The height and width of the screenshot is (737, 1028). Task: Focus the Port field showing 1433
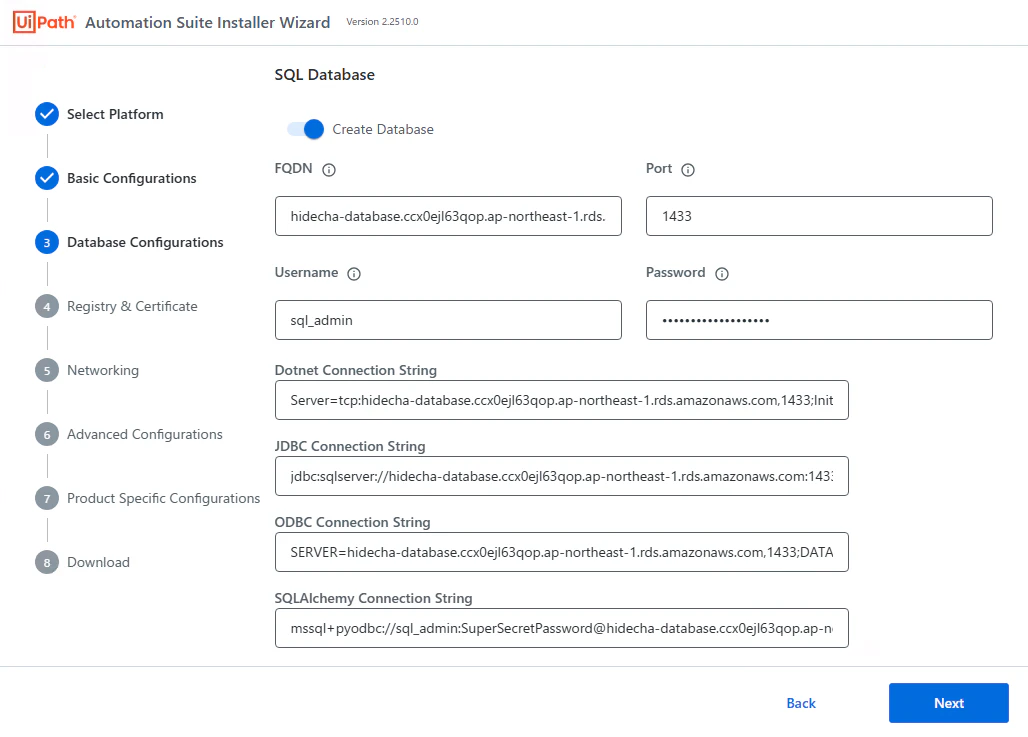pyautogui.click(x=819, y=216)
